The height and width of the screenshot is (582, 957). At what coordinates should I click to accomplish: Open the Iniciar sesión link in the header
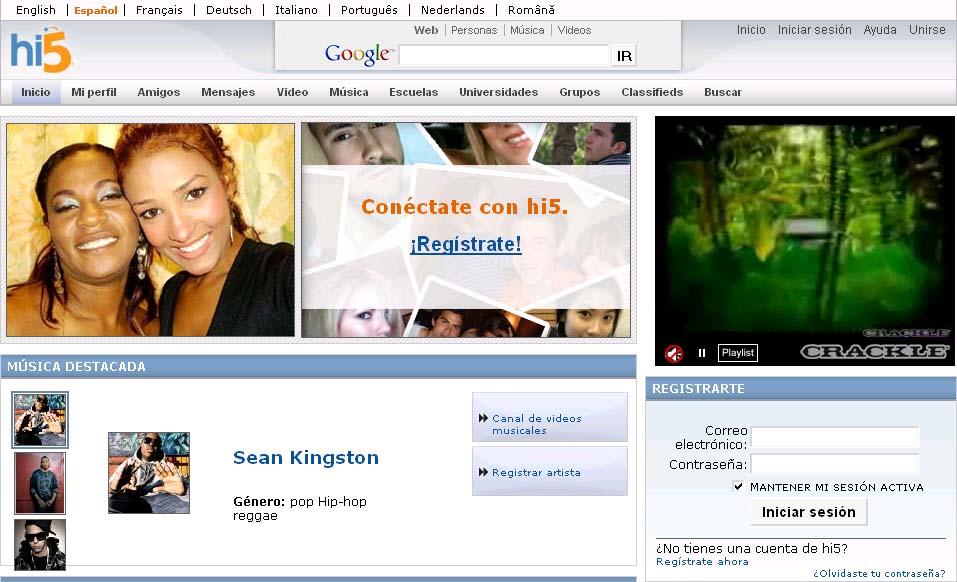point(815,29)
